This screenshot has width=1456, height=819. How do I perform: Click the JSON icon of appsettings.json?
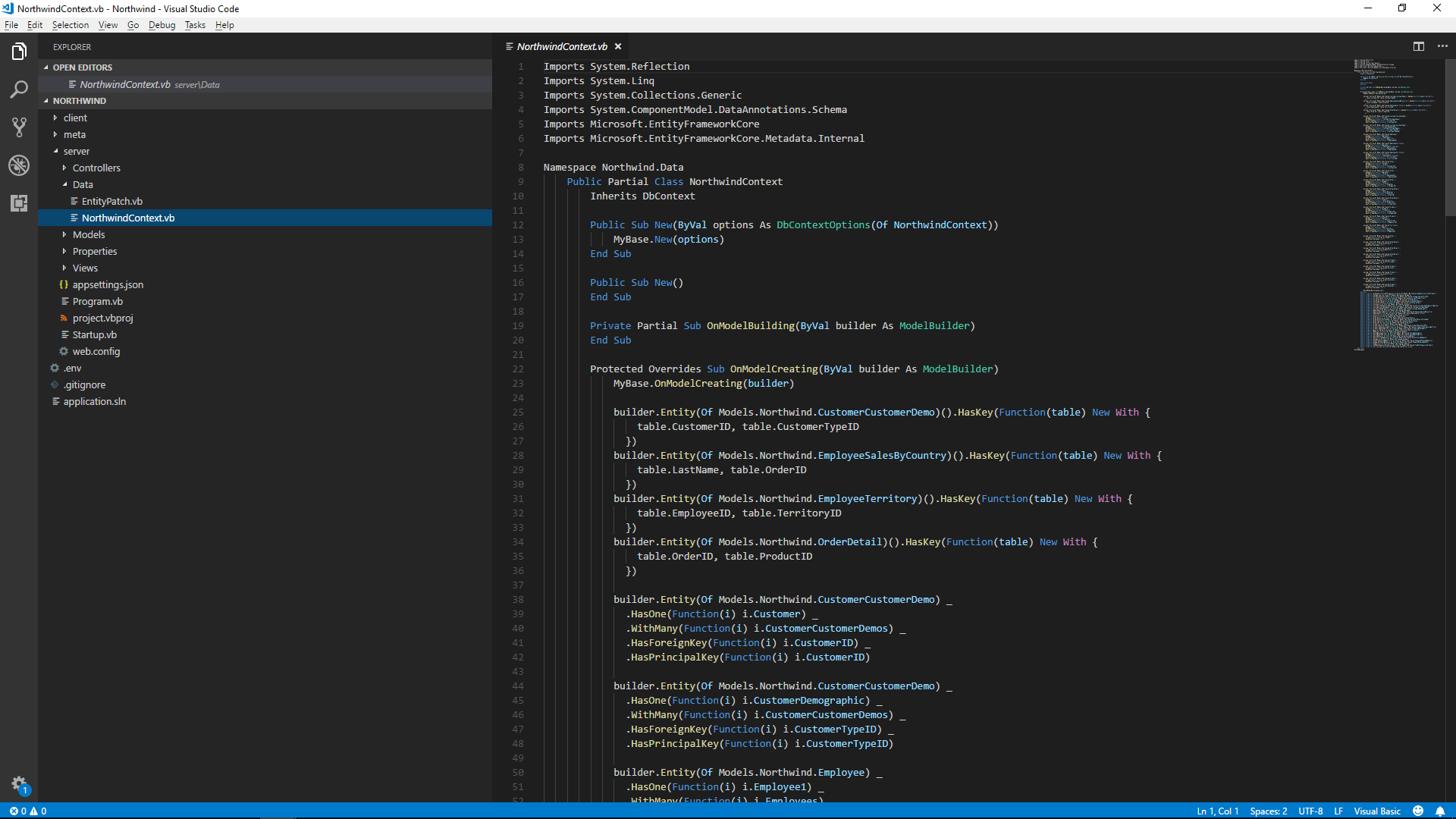coord(64,284)
